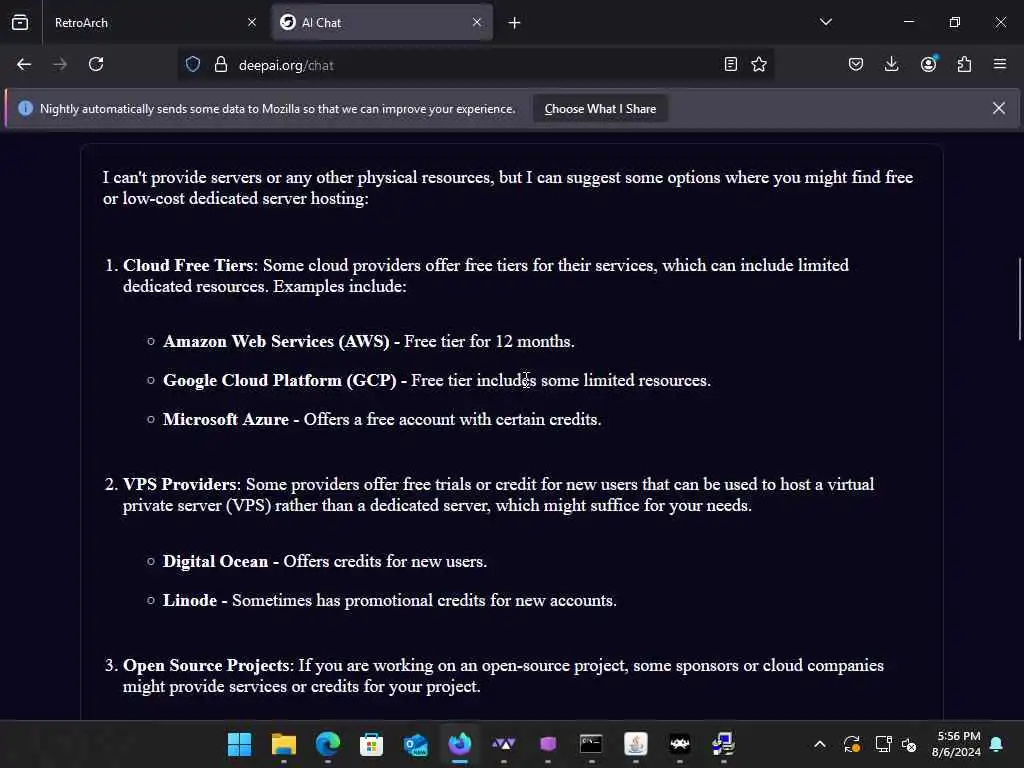Show hidden system tray icons

[820, 744]
